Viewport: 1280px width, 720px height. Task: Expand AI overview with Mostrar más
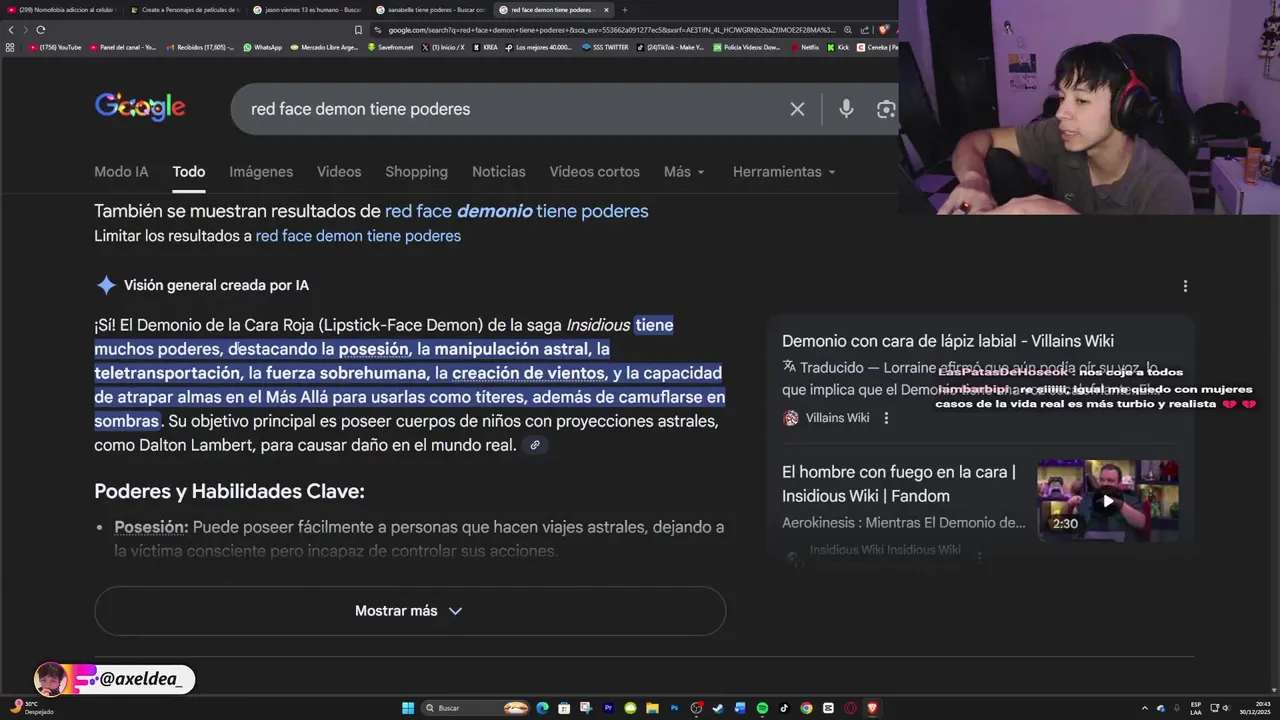click(x=410, y=611)
